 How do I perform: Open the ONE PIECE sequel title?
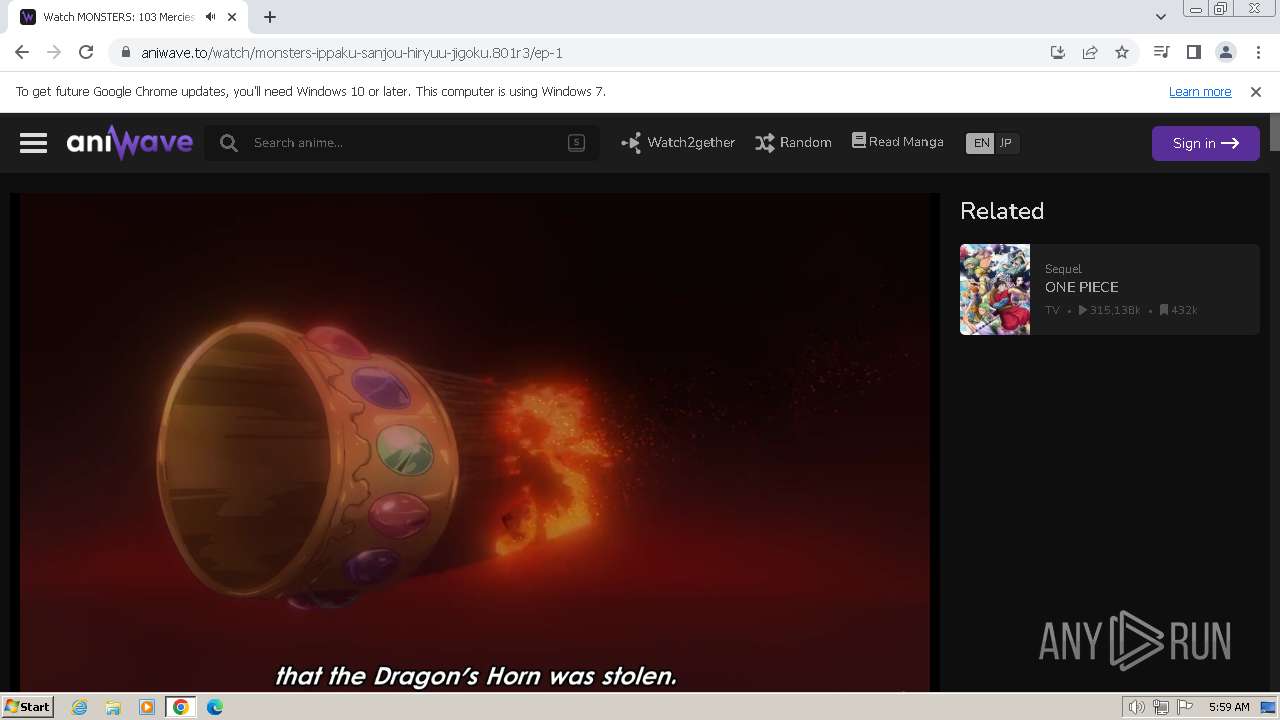[x=1081, y=287]
